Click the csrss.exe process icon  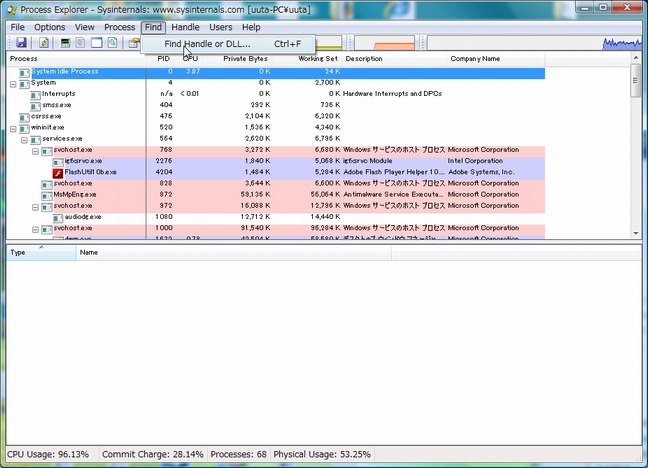[24, 118]
